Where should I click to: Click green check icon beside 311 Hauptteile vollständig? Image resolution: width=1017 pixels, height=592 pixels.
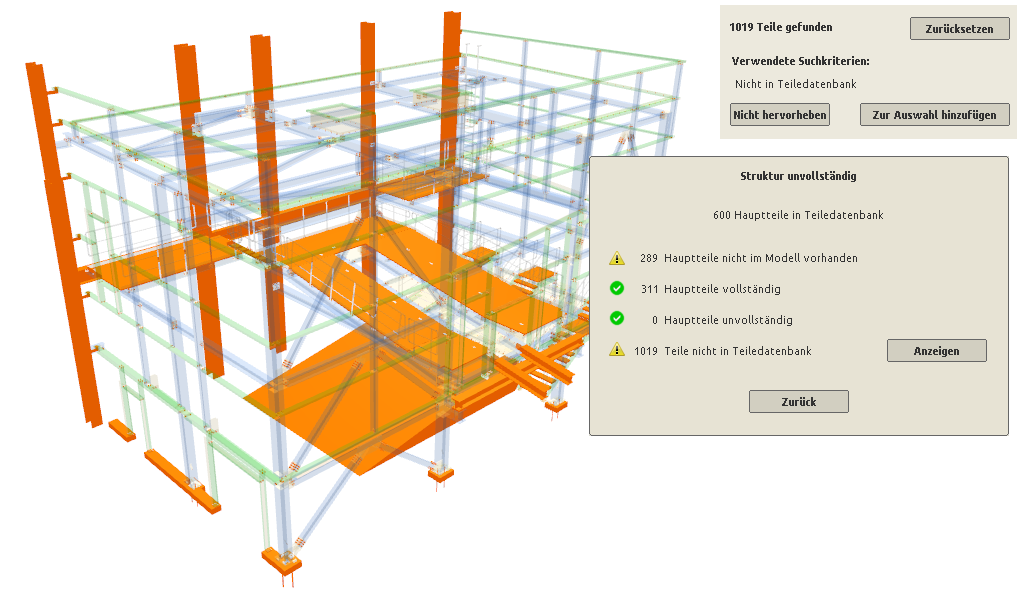click(x=617, y=289)
